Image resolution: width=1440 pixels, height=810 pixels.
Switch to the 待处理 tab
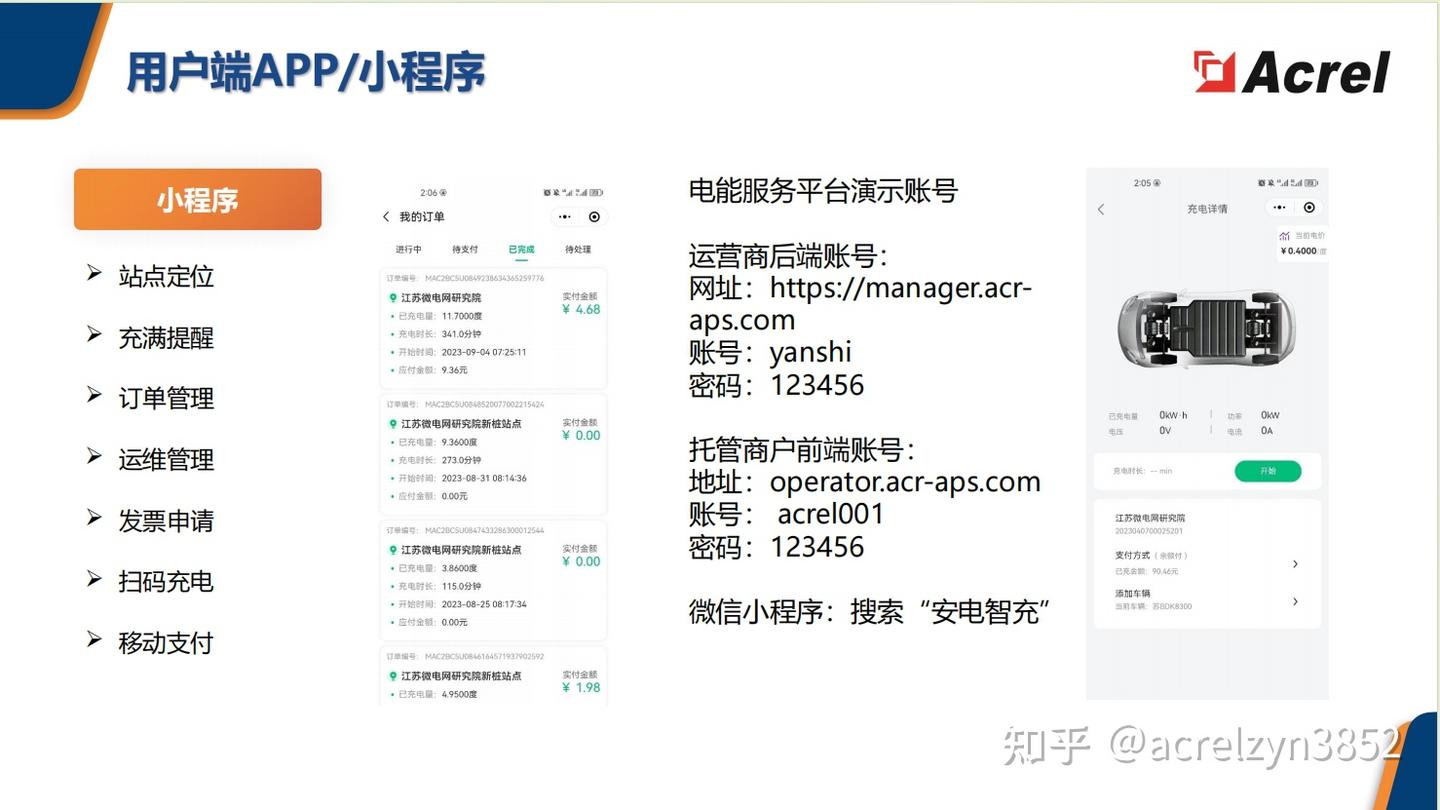(578, 249)
